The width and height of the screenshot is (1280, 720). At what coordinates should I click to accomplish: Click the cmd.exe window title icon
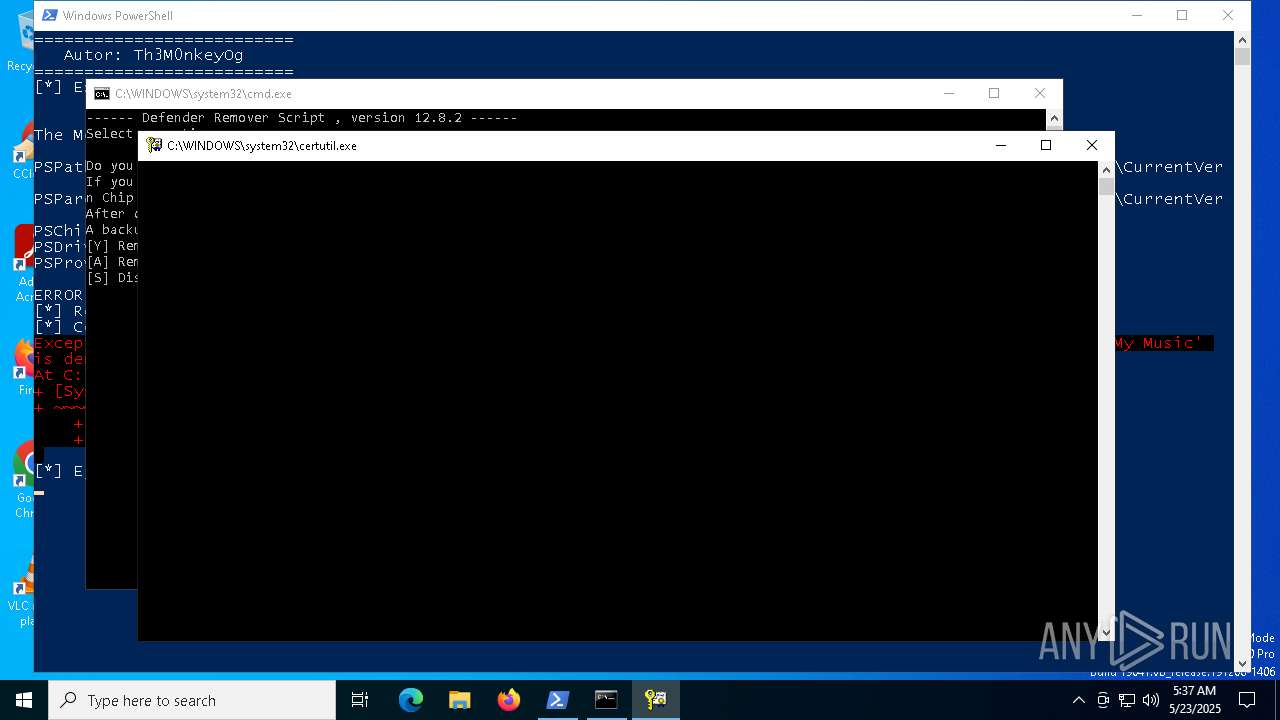coord(102,93)
